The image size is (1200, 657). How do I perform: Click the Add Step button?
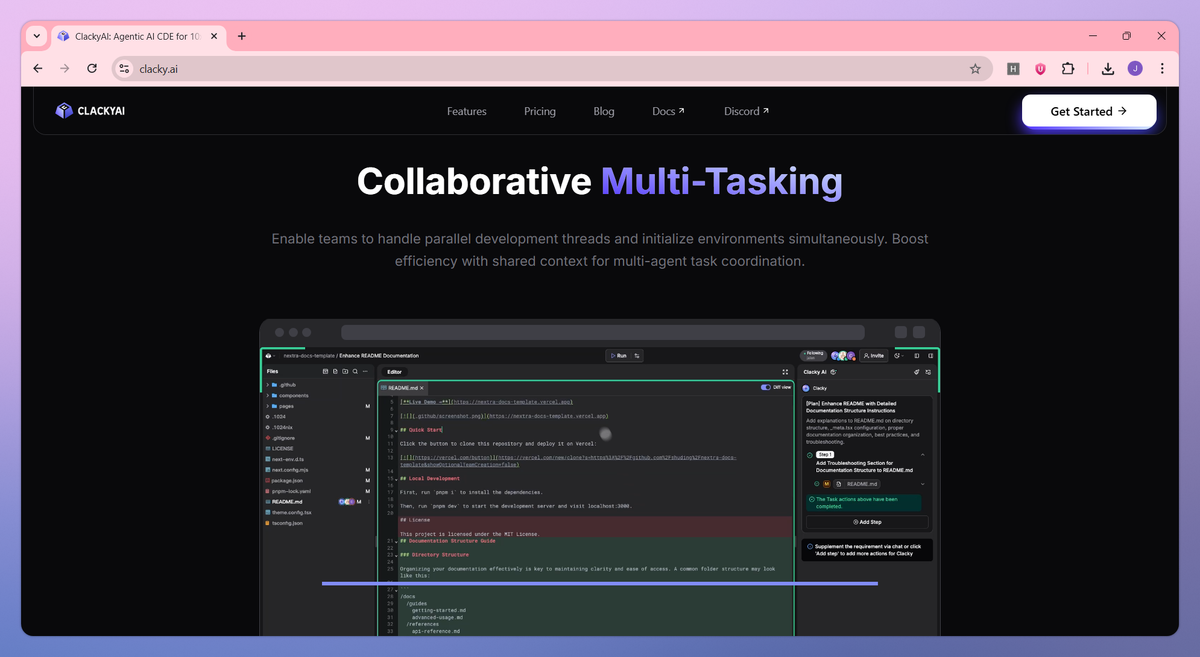click(867, 522)
